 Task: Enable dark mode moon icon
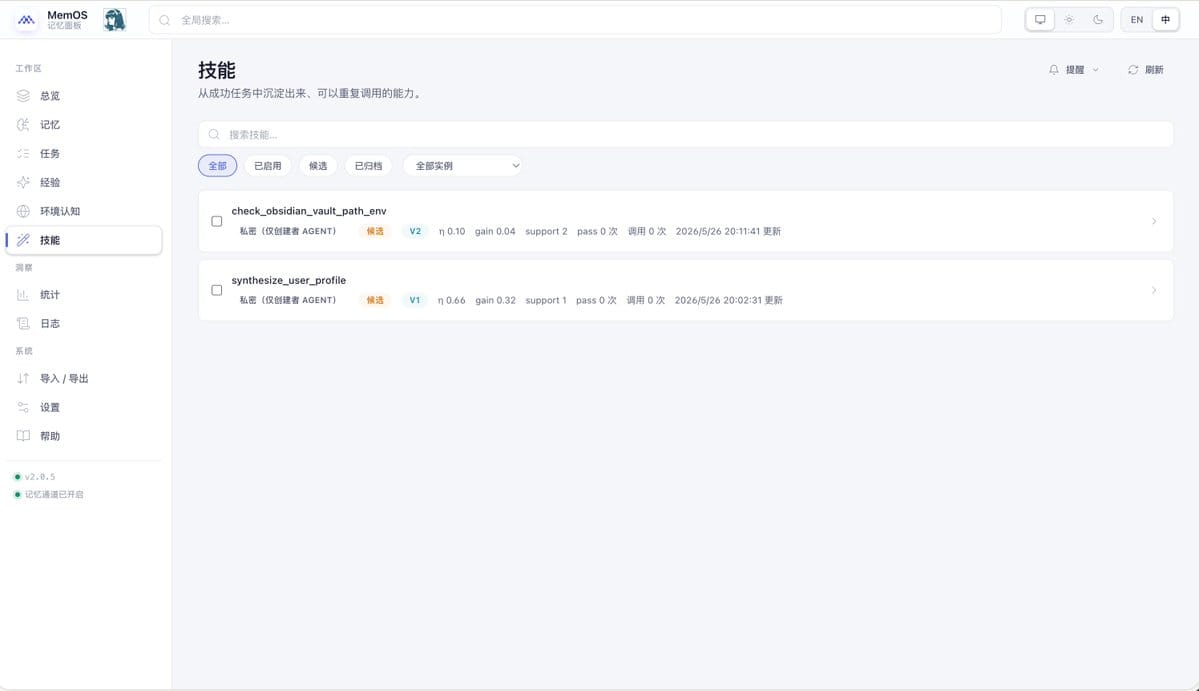[x=1098, y=20]
